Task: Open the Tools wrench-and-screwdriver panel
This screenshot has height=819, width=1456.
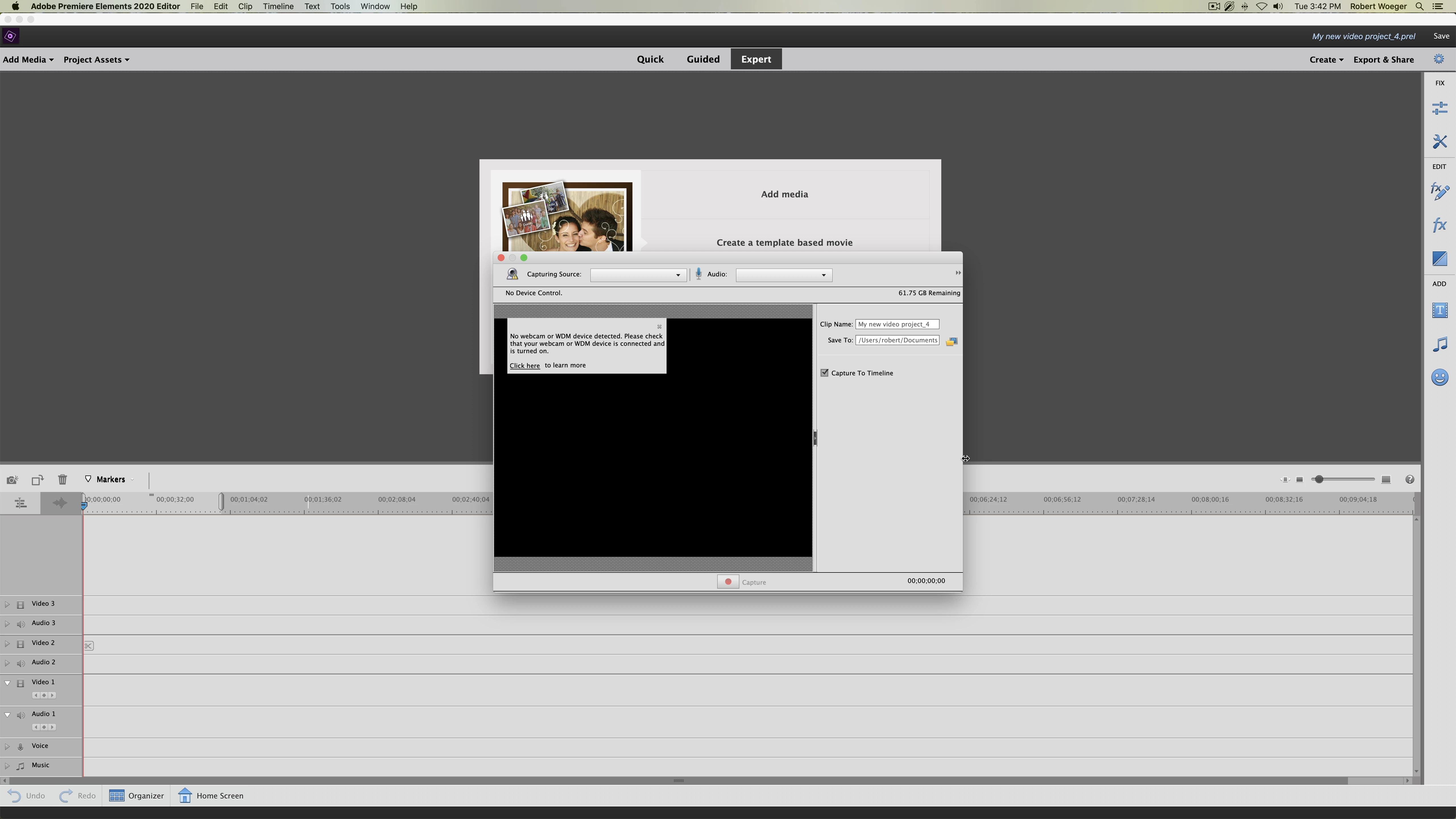Action: (x=1439, y=141)
